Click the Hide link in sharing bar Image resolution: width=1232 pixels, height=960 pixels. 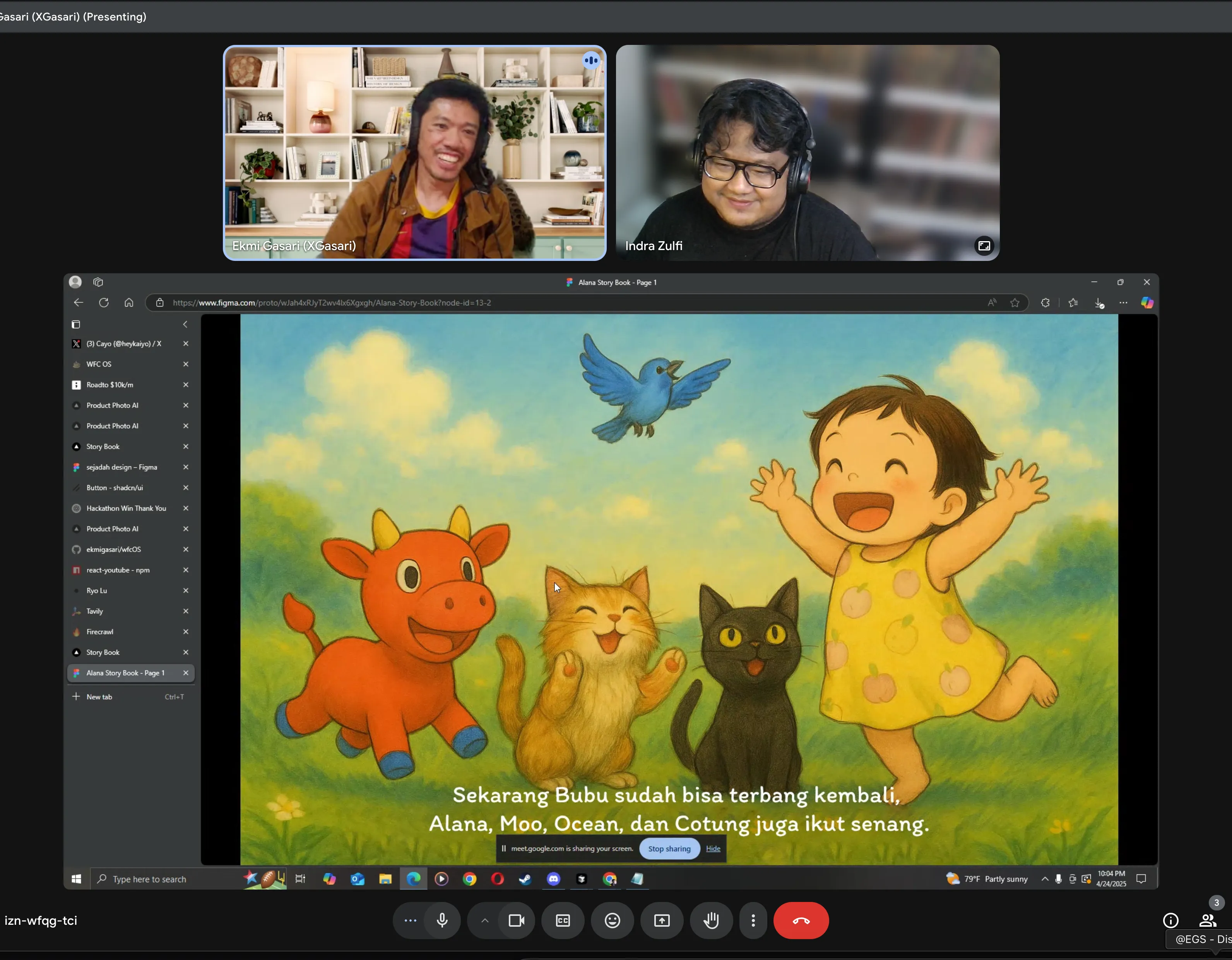click(713, 848)
